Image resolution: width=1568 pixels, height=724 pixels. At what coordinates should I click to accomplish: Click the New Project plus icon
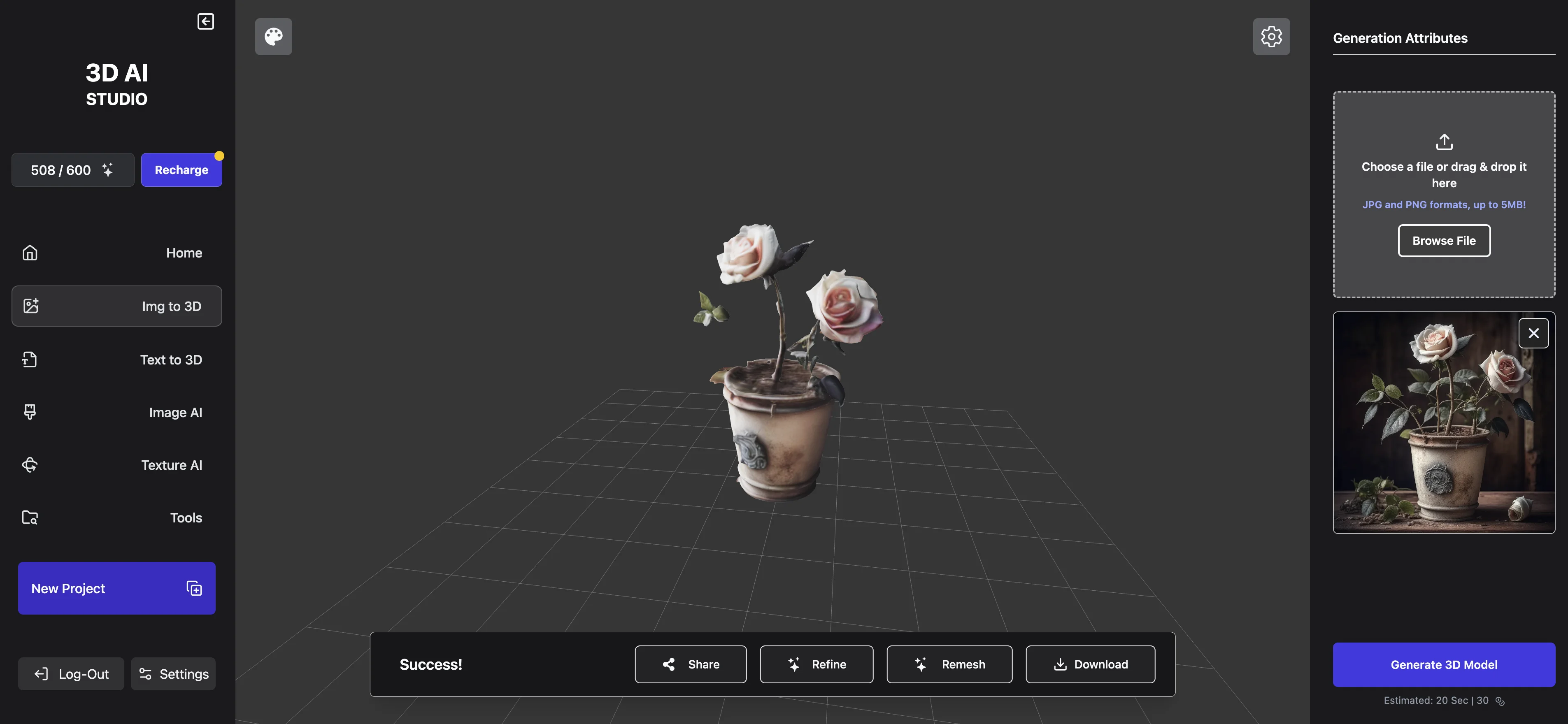point(194,588)
